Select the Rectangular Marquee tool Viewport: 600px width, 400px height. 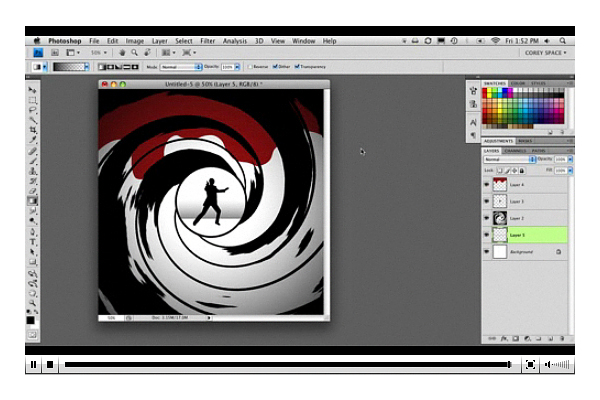33,100
